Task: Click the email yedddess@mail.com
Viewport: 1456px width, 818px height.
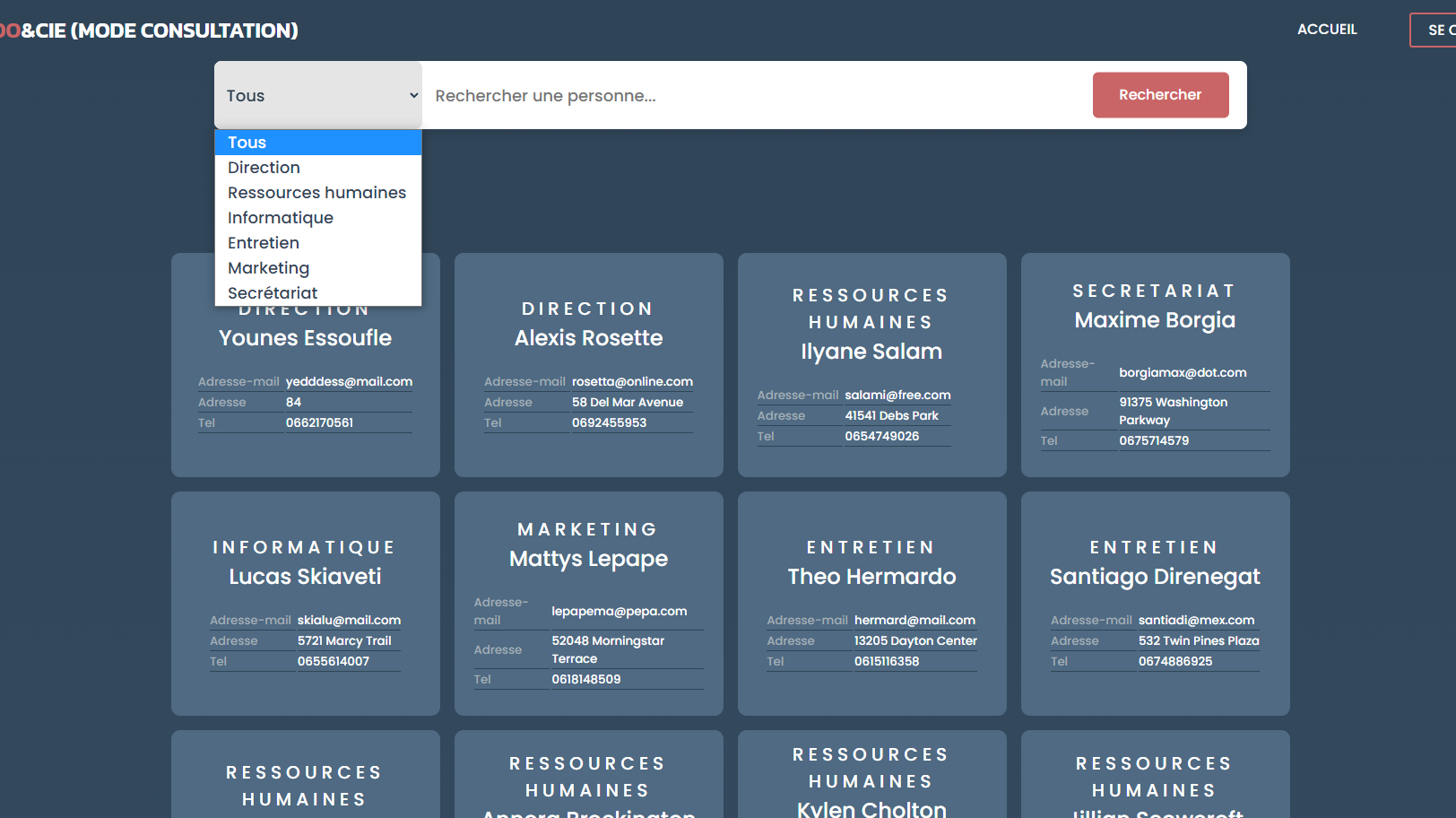Action: click(x=349, y=381)
